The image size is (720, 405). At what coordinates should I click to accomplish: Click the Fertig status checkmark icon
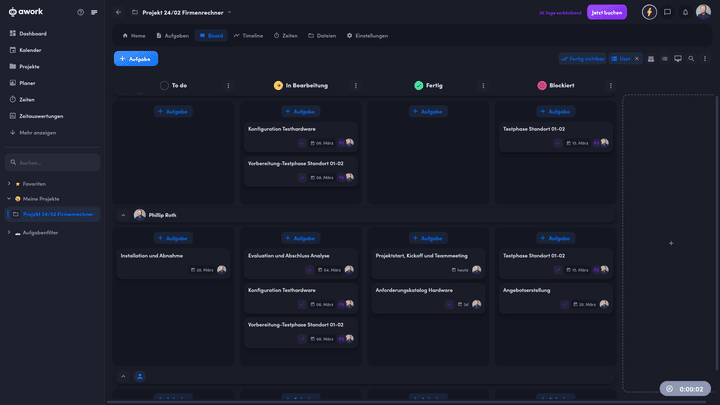(x=419, y=85)
